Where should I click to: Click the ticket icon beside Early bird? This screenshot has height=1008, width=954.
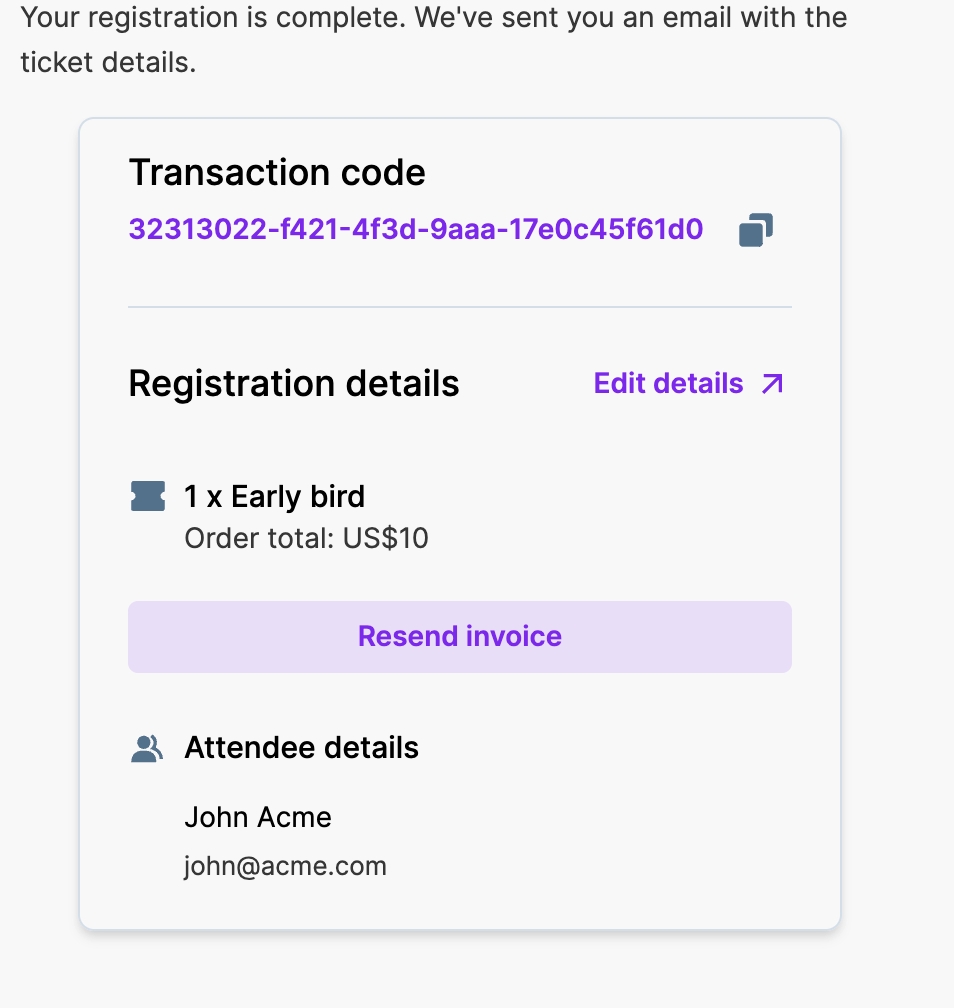pyautogui.click(x=148, y=496)
